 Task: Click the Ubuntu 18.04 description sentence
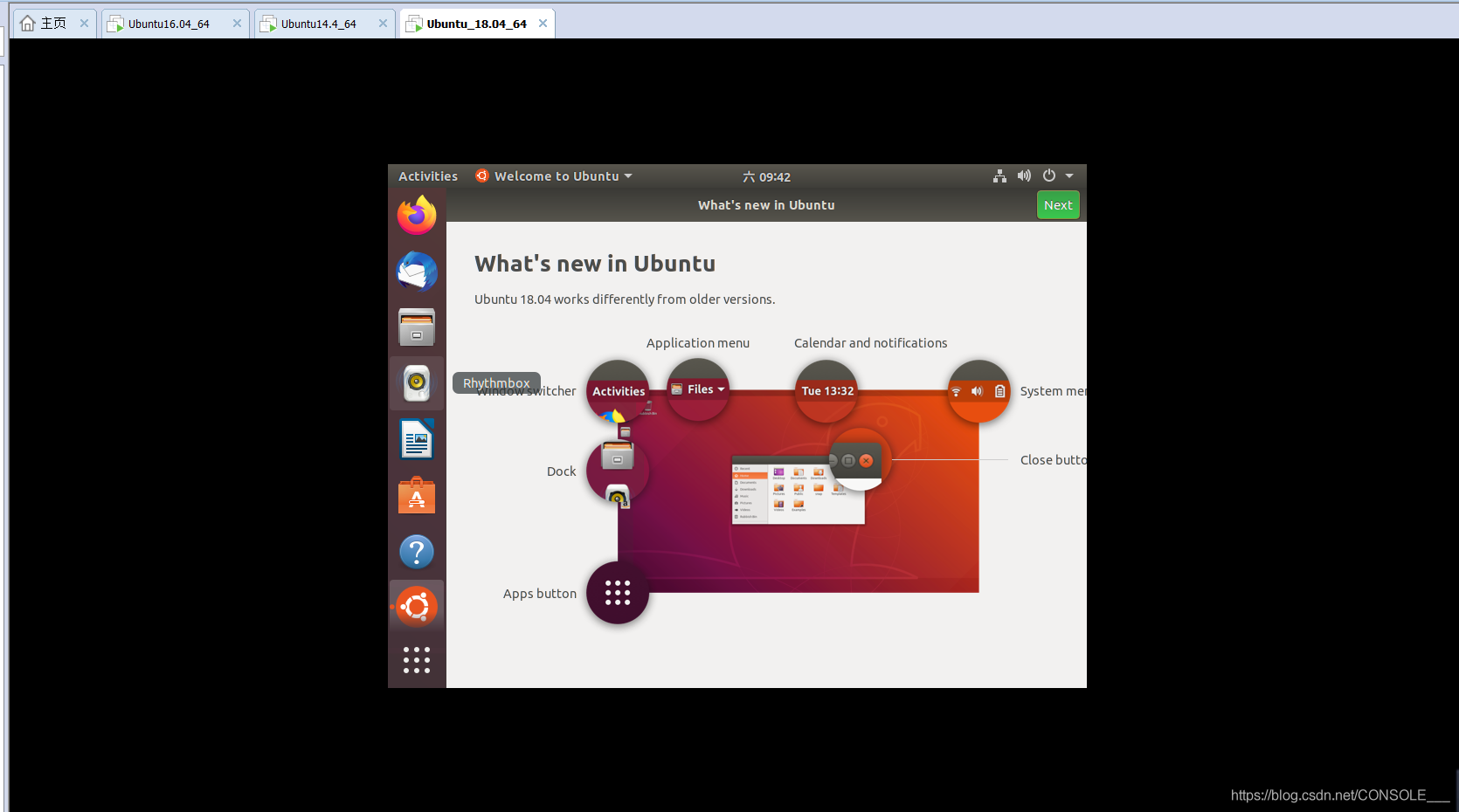click(625, 299)
